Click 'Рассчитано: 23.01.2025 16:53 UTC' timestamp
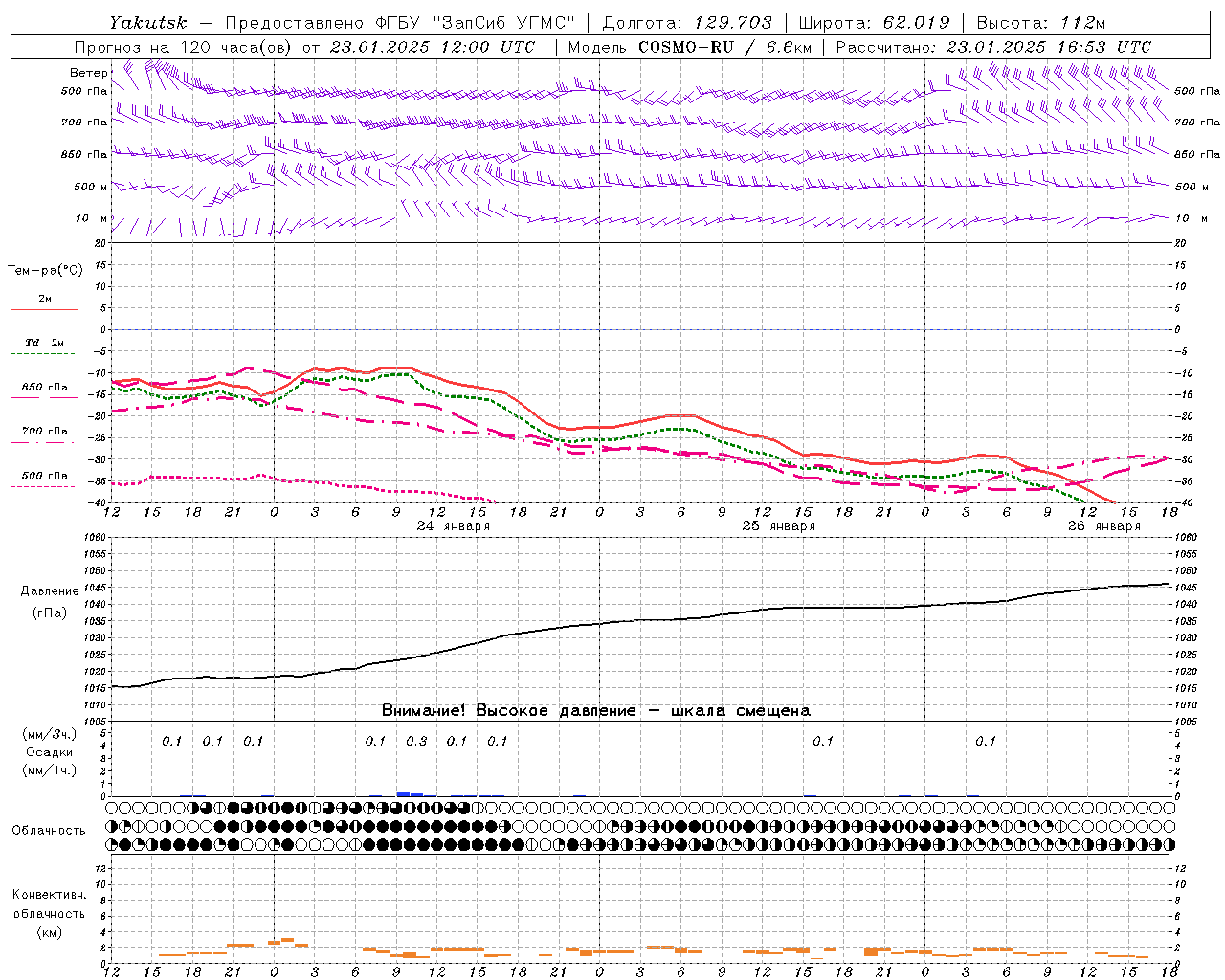 coord(993,47)
